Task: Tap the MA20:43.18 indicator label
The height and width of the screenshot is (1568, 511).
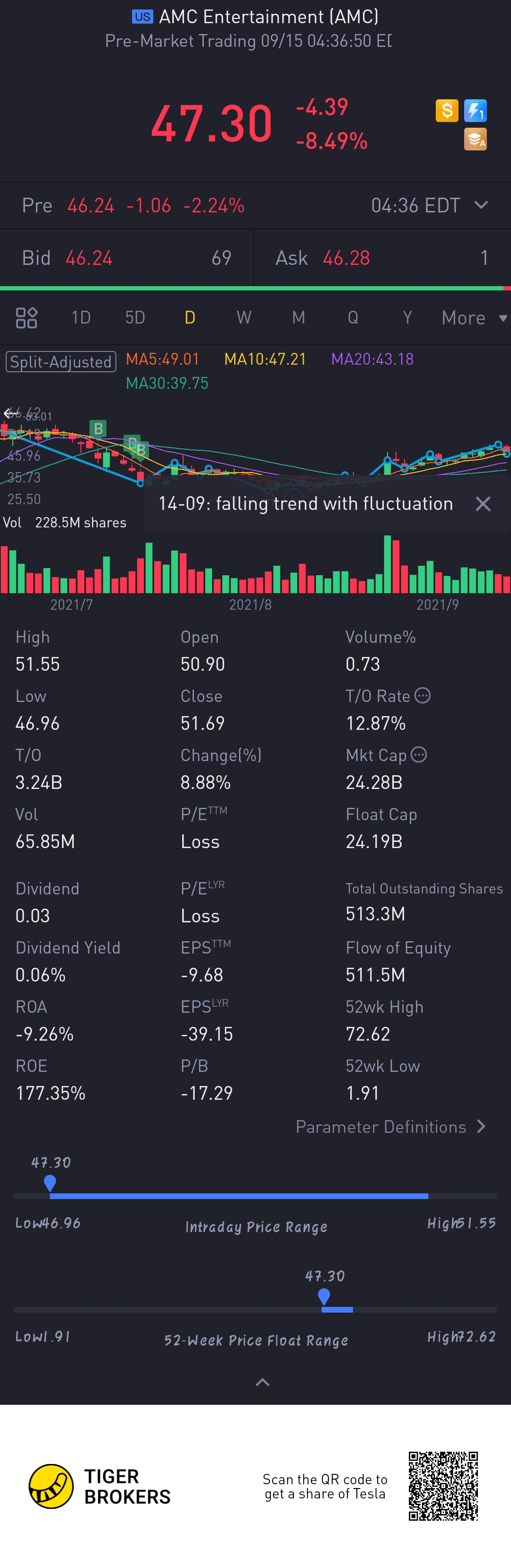Action: [373, 359]
